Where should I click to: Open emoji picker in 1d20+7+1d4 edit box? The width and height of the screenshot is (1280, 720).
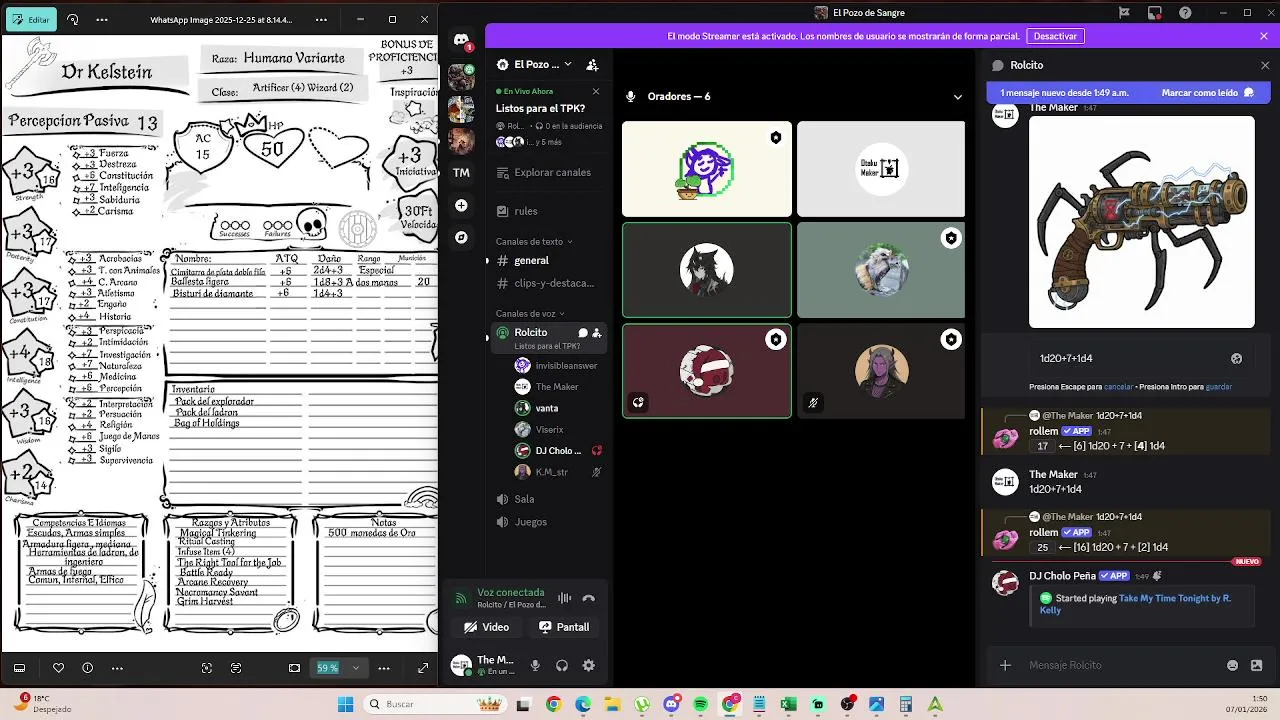click(x=1237, y=358)
